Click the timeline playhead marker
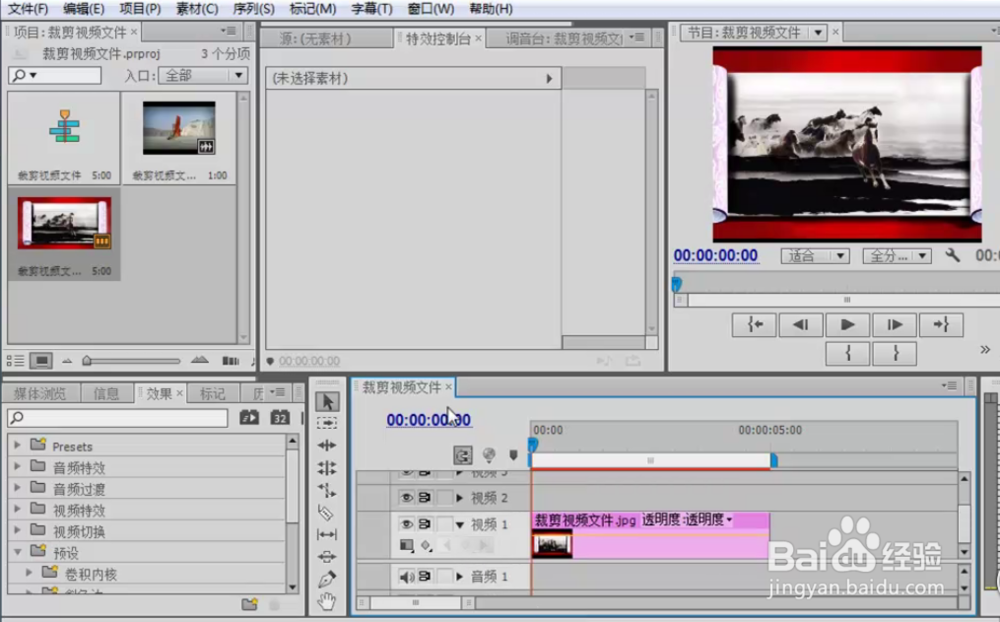1000x622 pixels. pyautogui.click(x=533, y=445)
